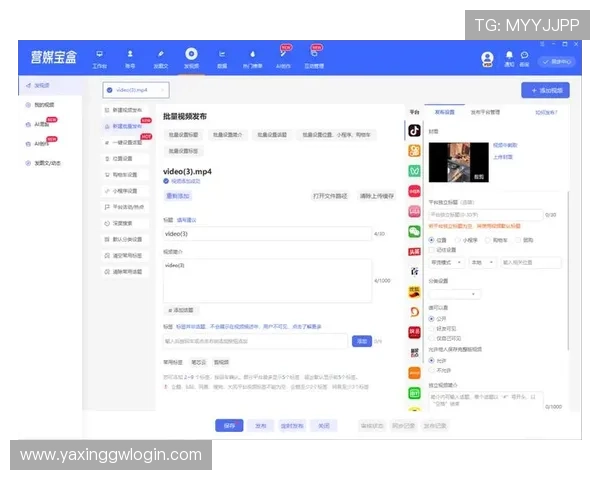
Task: Open the flame hot-list icon in the top bar
Action: click(x=253, y=54)
